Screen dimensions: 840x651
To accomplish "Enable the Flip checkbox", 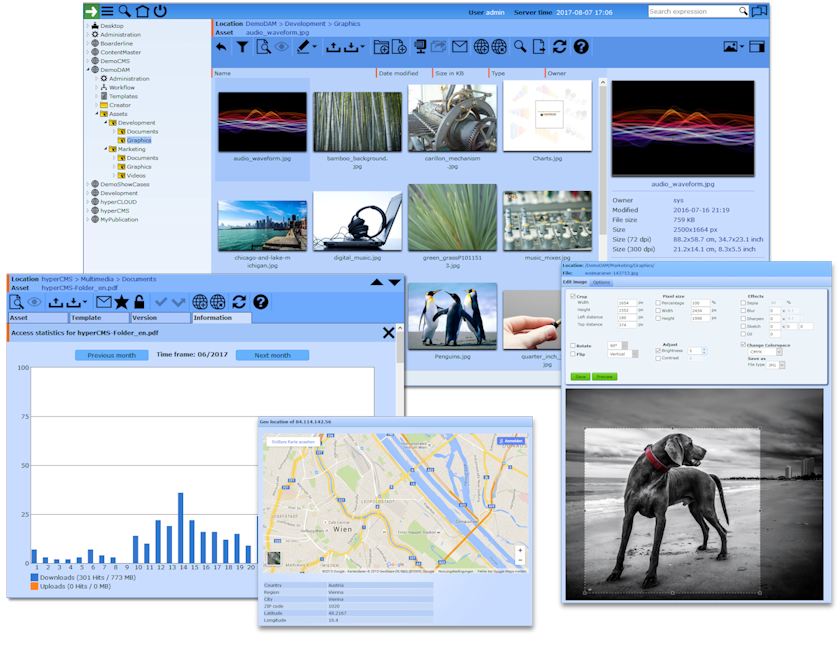I will click(x=573, y=354).
